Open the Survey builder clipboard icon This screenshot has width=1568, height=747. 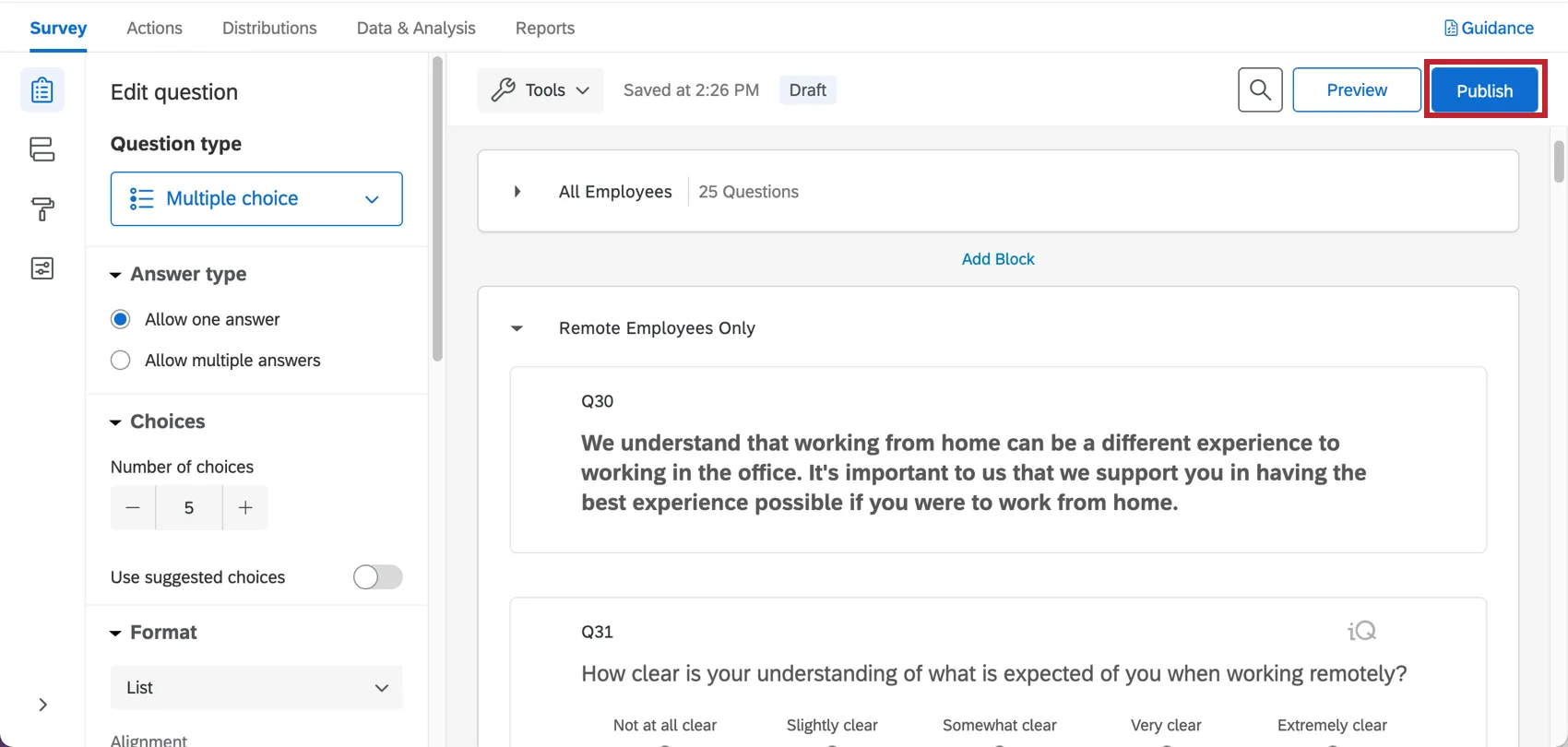tap(42, 90)
